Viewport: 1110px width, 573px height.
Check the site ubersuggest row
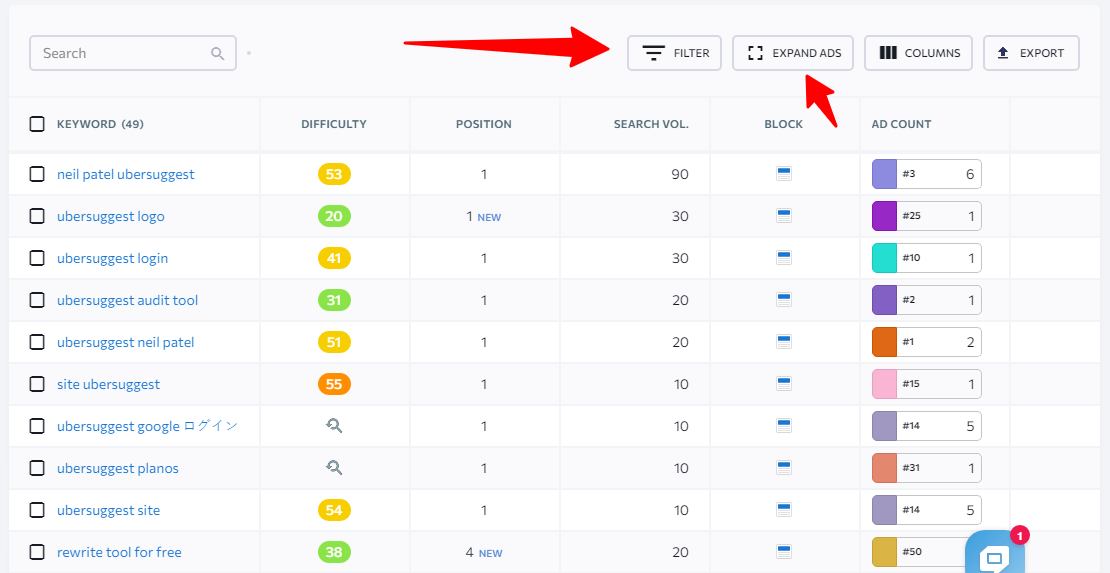tap(37, 384)
